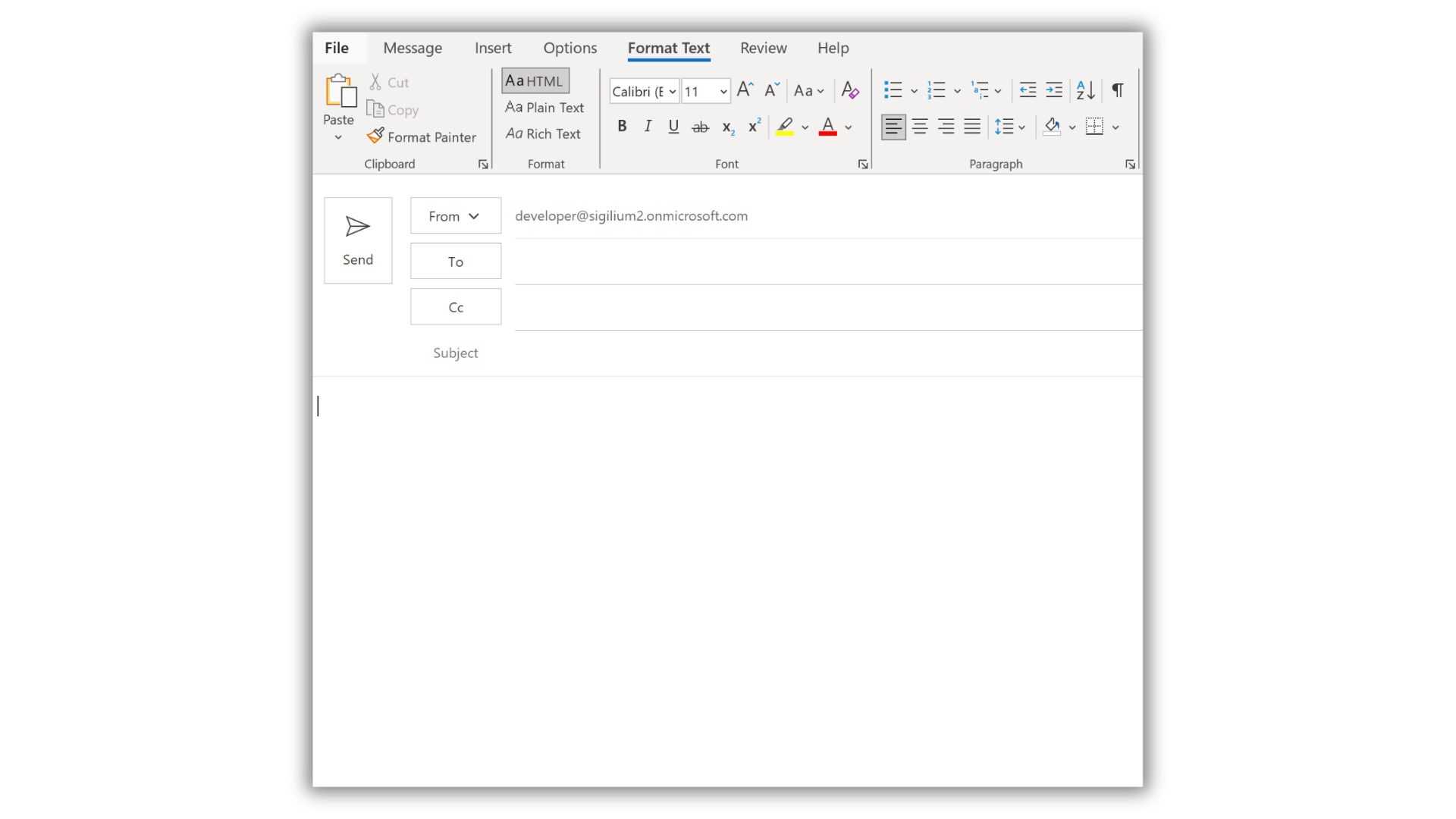The width and height of the screenshot is (1456, 819).
Task: Click the Increase Indent icon
Action: [x=1054, y=90]
